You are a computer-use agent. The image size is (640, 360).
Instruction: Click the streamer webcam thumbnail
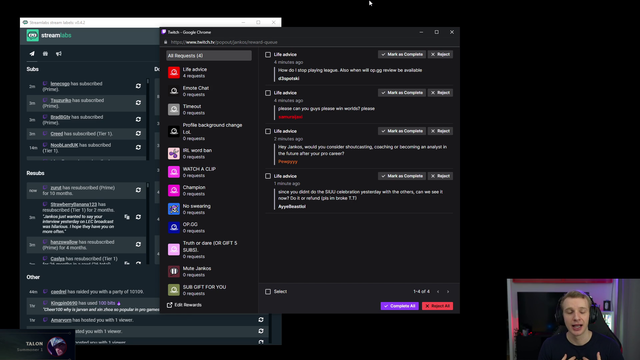pos(573,319)
